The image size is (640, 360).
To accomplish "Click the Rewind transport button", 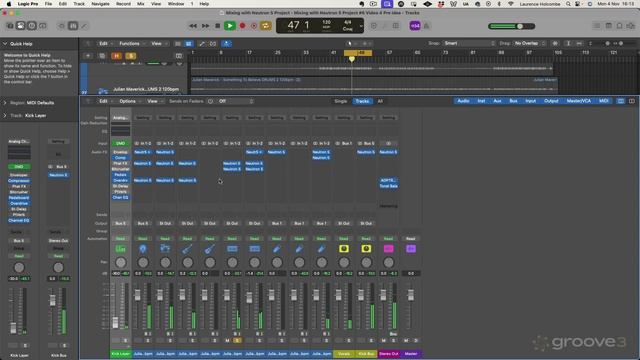I will pos(193,26).
